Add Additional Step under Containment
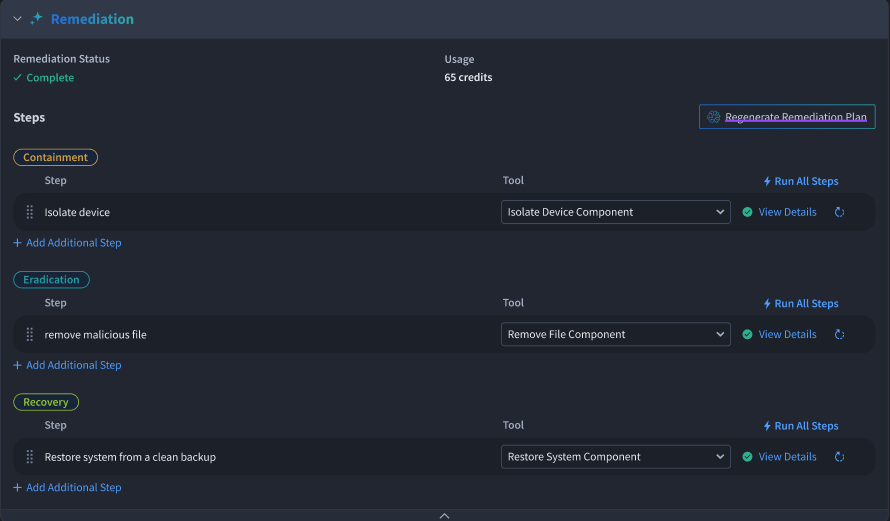 tap(68, 243)
